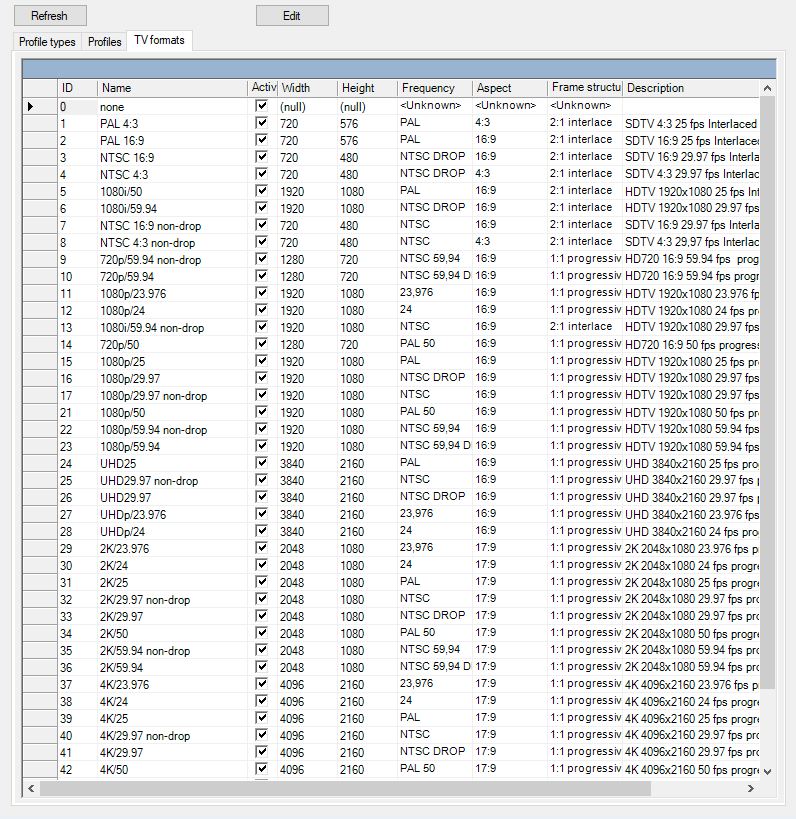Sort by the Name column header
796x819 pixels.
[x=172, y=88]
